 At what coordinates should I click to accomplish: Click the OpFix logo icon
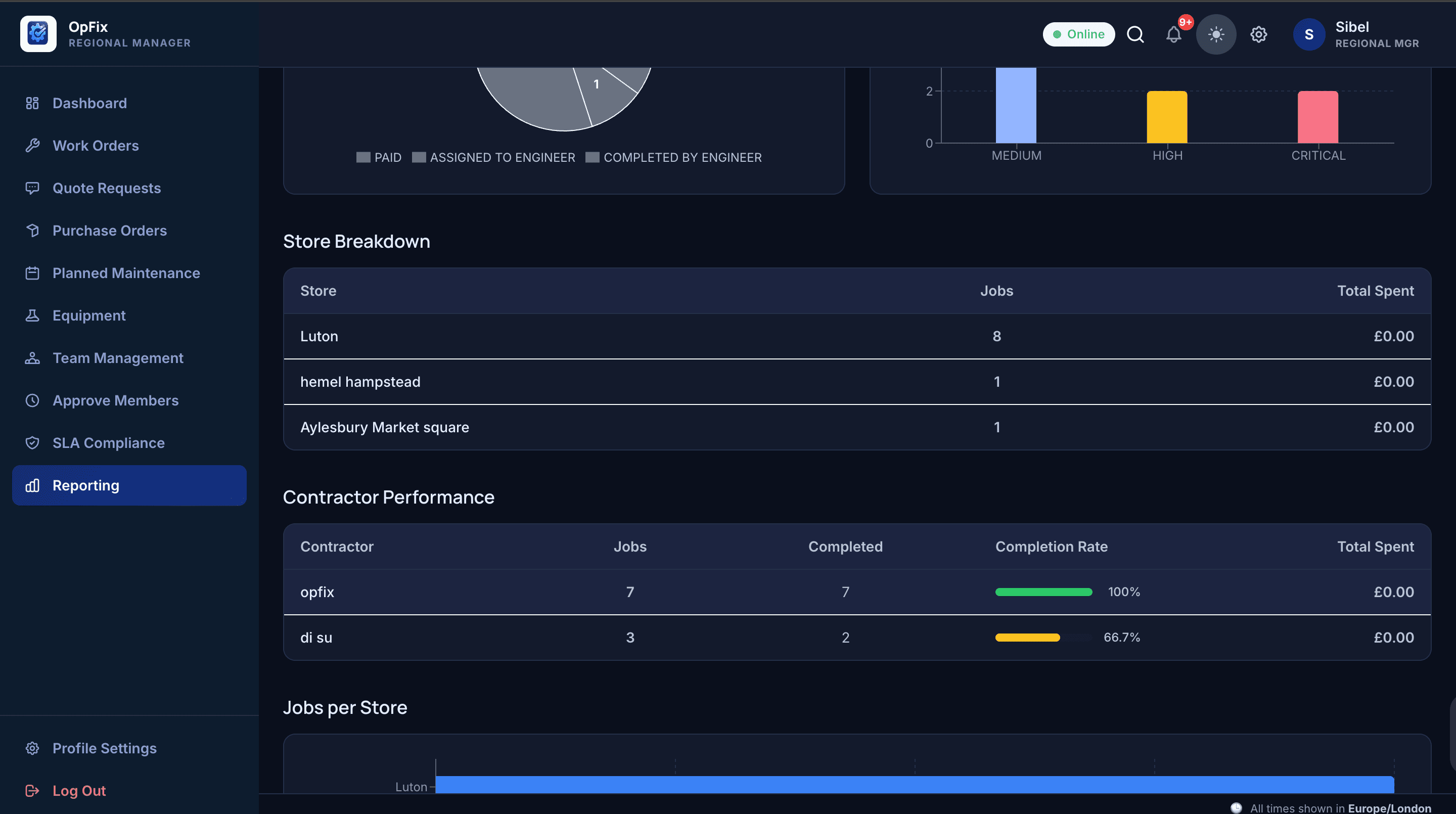pos(38,34)
